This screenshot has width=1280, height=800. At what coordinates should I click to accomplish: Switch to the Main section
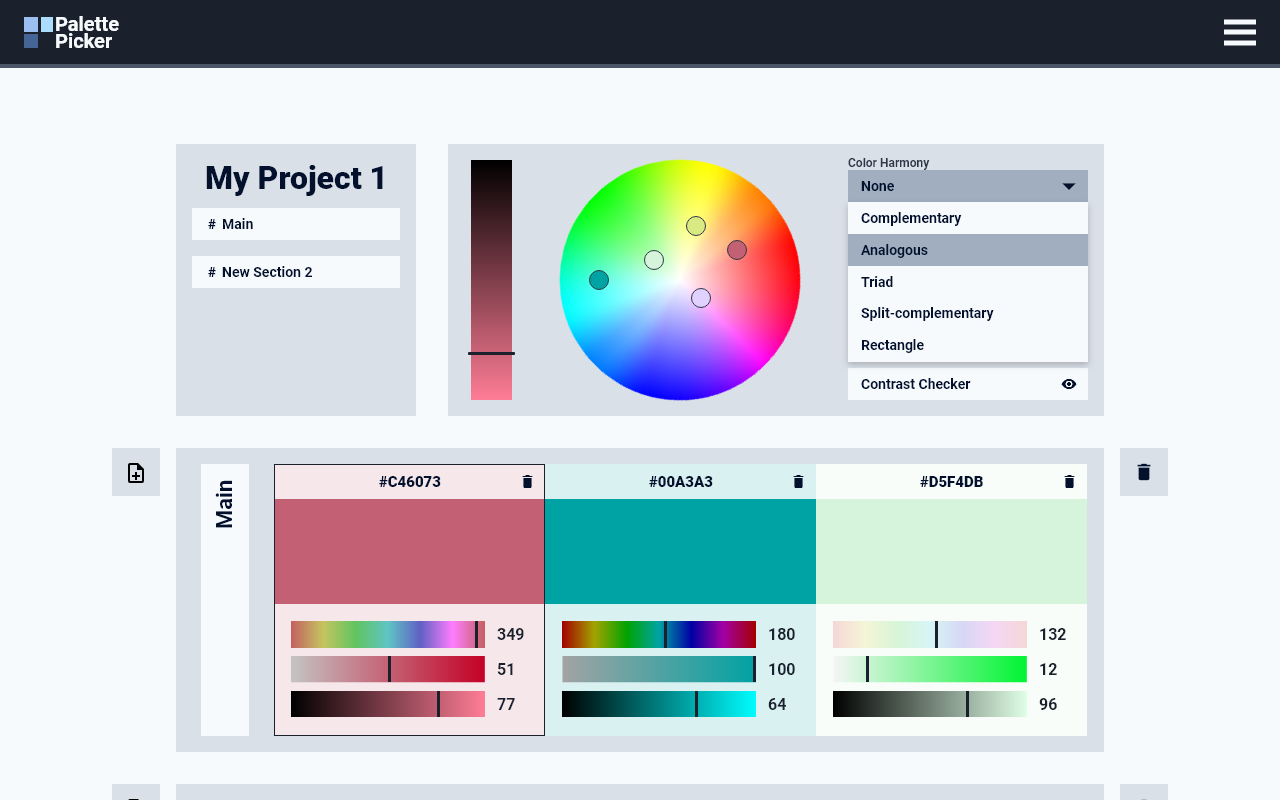click(295, 224)
